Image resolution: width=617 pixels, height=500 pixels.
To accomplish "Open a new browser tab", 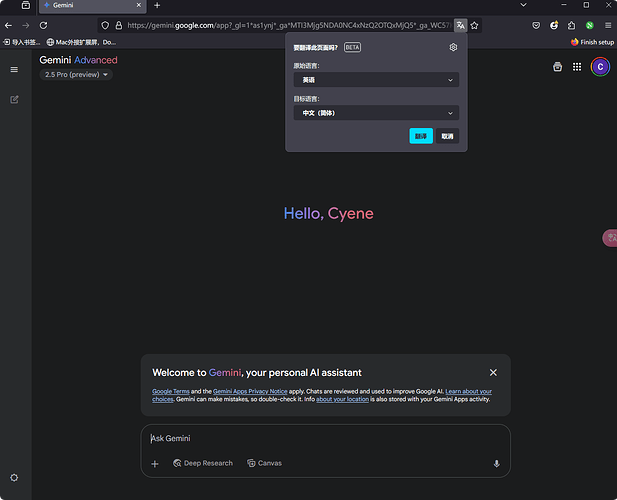I will pos(157,6).
